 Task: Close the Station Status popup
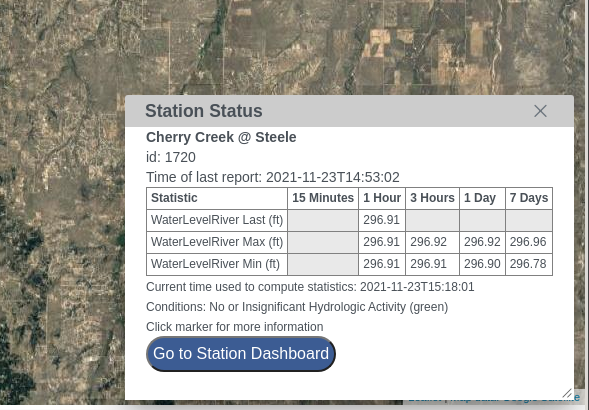coord(540,111)
